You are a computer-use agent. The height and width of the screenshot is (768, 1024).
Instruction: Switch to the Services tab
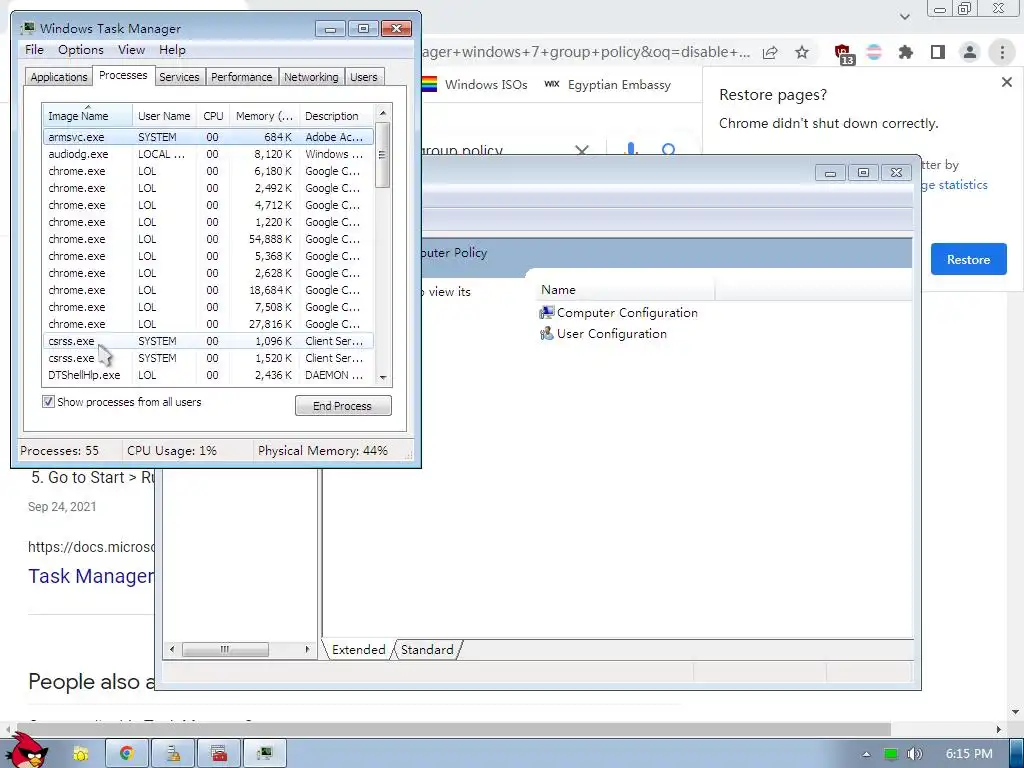tap(179, 77)
